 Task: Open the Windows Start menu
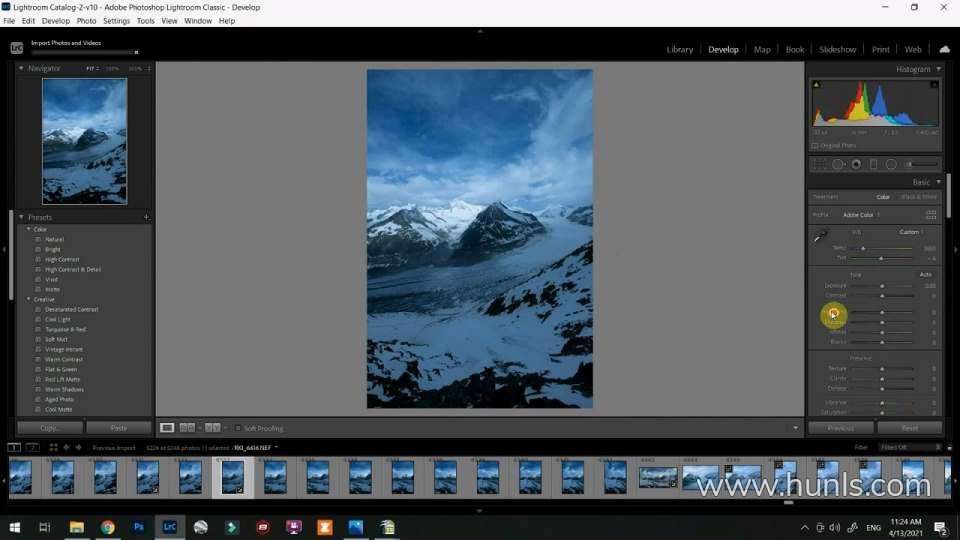click(15, 527)
